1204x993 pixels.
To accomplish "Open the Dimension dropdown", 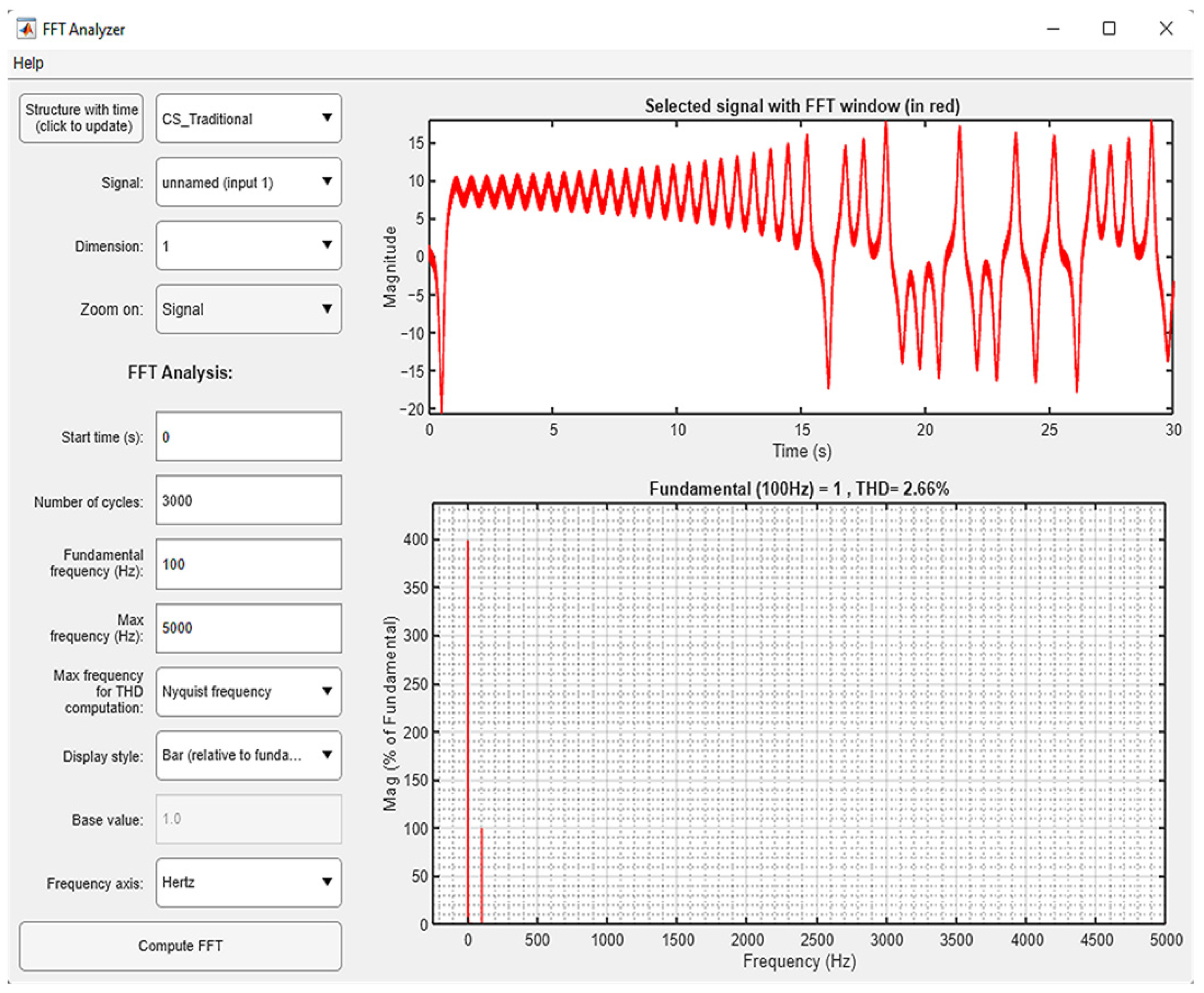I will tap(249, 245).
